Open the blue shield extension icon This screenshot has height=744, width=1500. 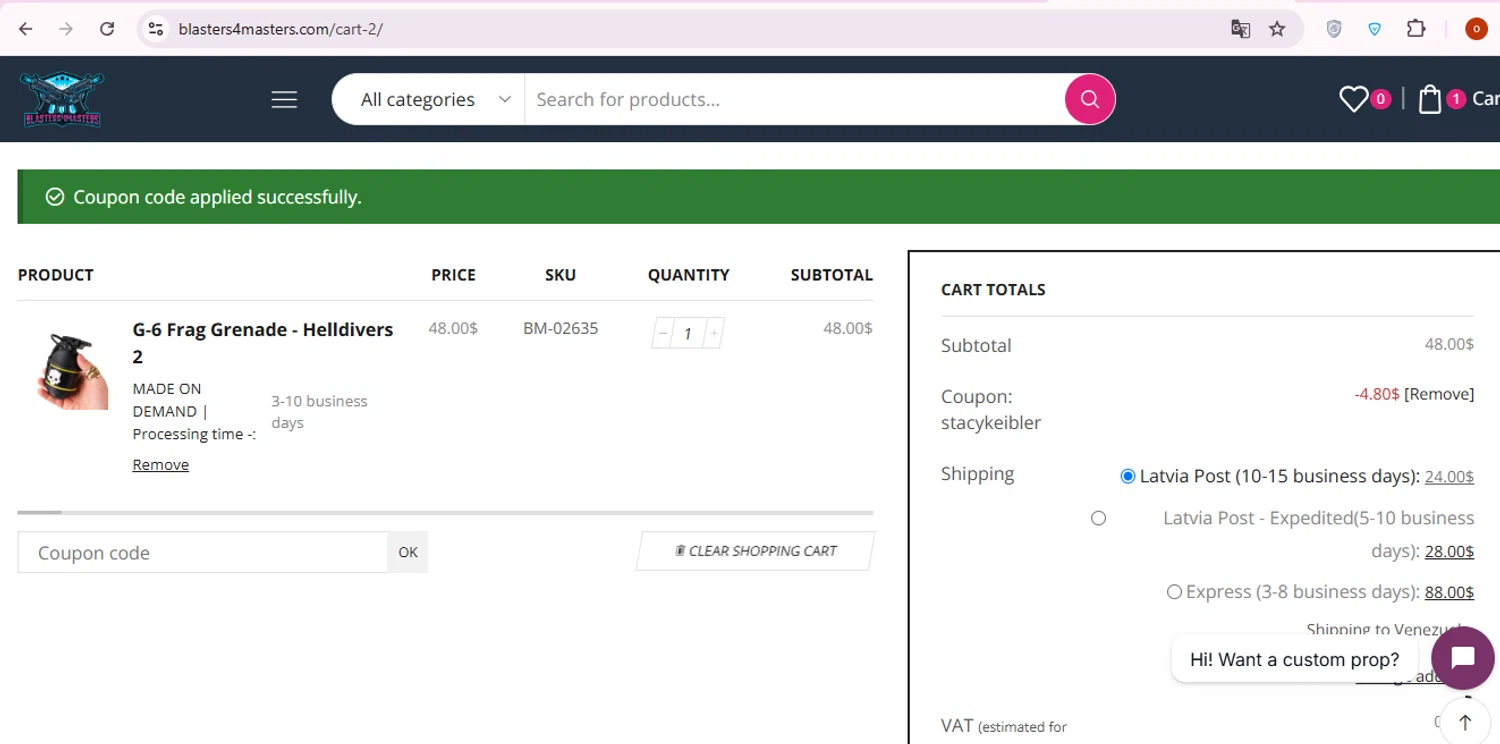tap(1375, 29)
